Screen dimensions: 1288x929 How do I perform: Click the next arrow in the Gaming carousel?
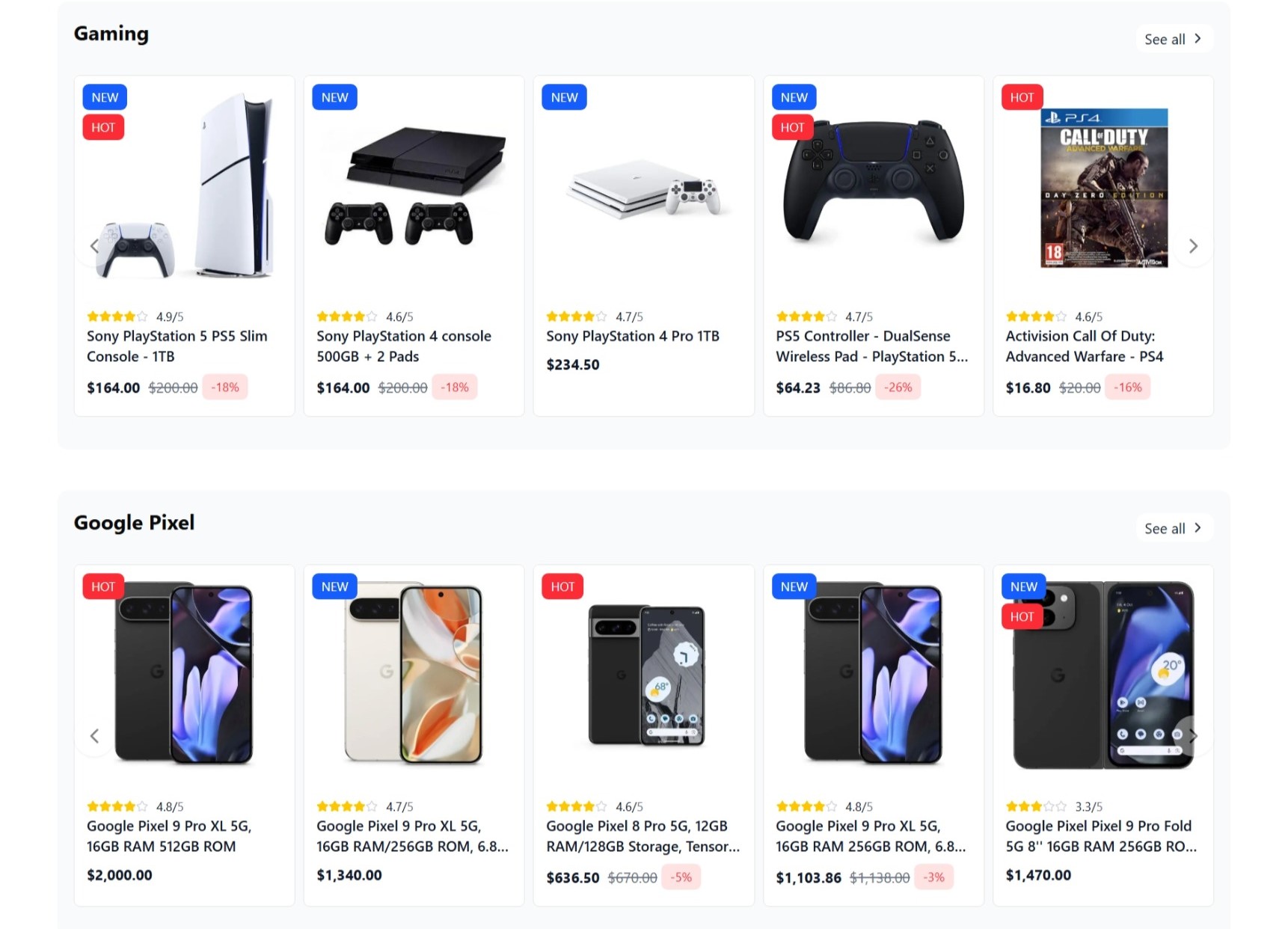tap(1193, 245)
